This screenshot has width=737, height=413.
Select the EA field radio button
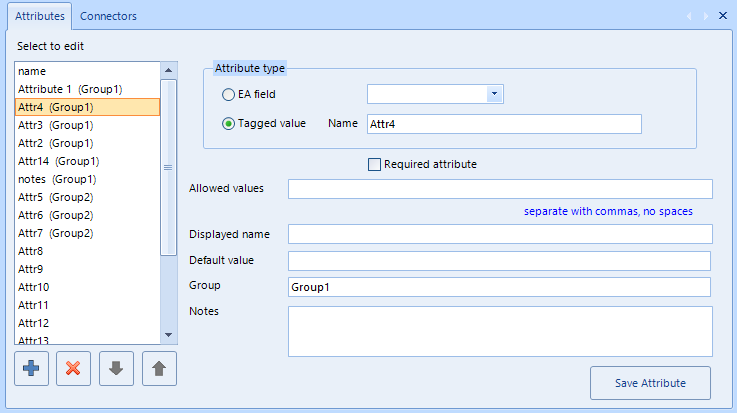[x=228, y=94]
